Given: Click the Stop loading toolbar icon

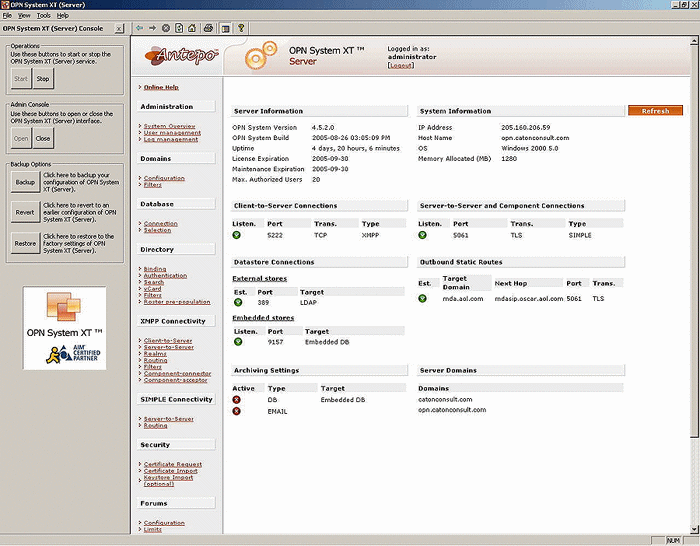Looking at the screenshot, I should 166,28.
